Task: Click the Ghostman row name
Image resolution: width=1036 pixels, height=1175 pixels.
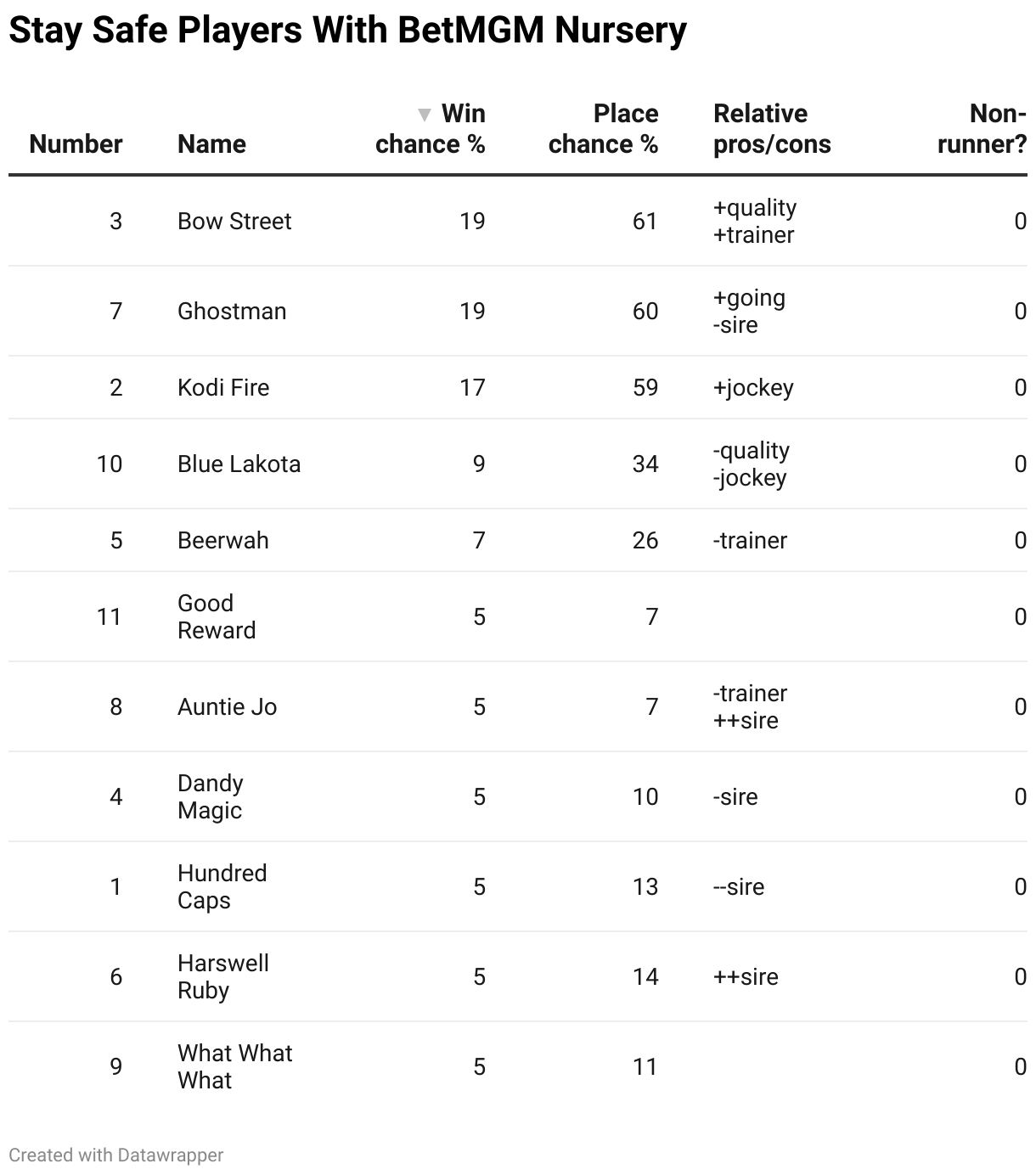Action: coord(232,312)
